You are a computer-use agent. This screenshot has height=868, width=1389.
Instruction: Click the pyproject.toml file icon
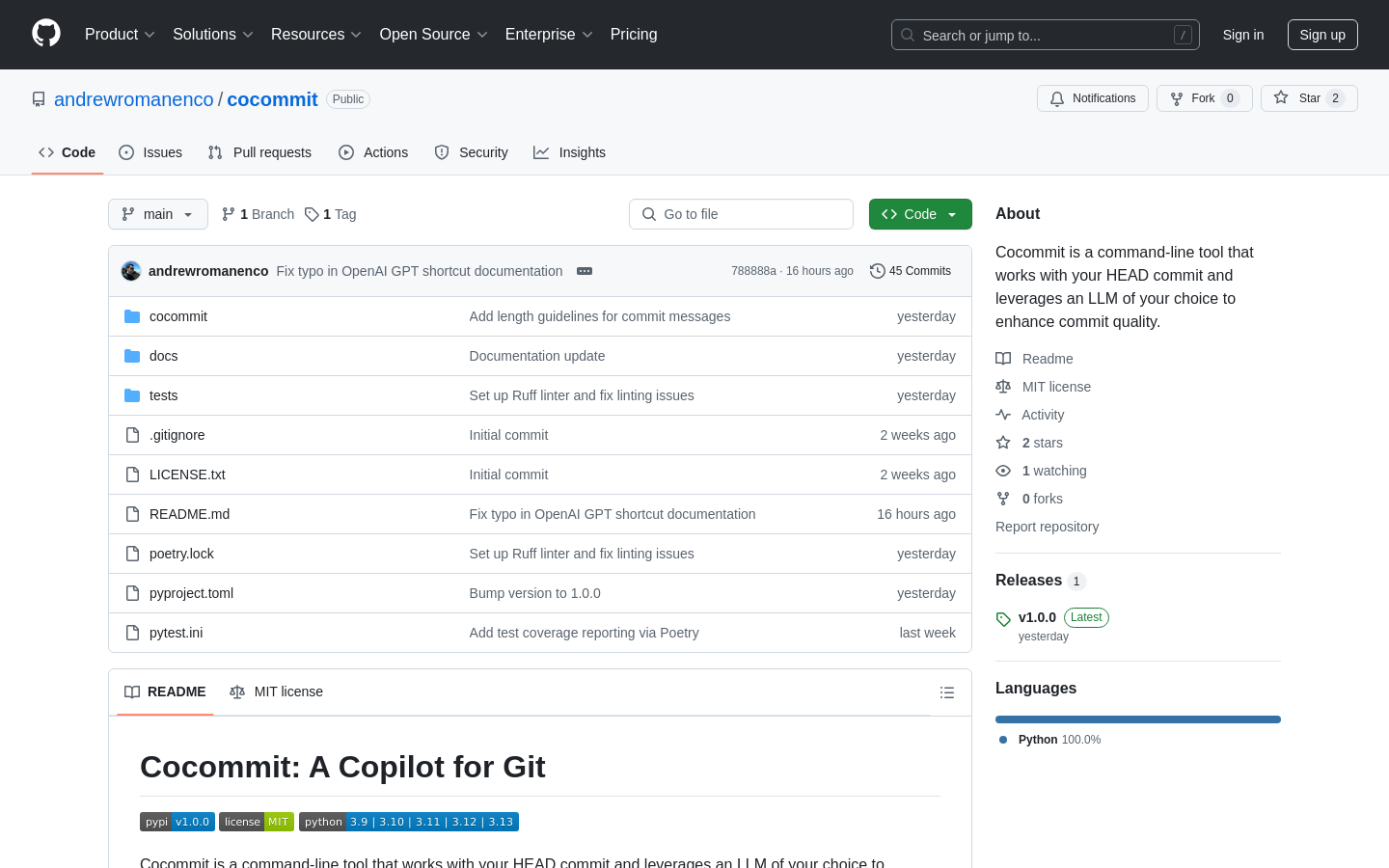coord(132,593)
